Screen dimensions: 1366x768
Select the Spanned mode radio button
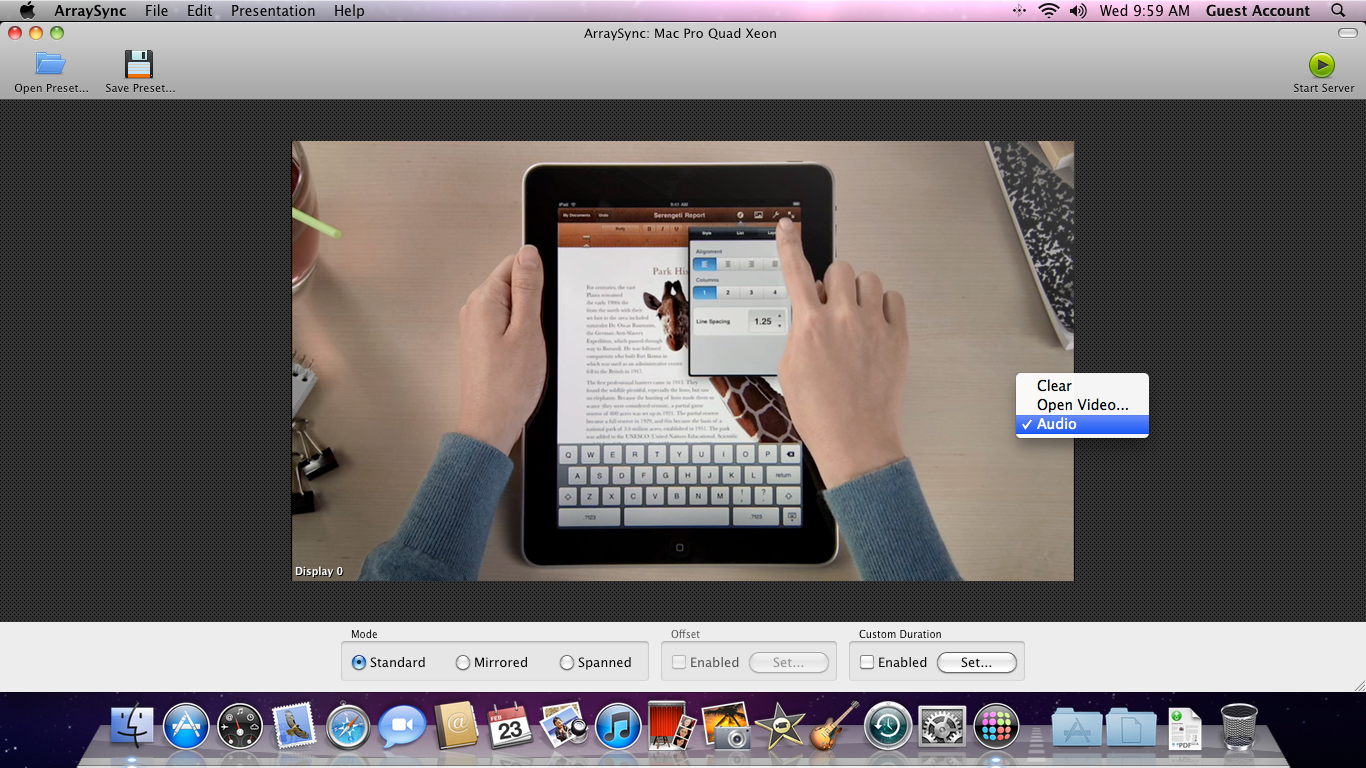tap(567, 662)
